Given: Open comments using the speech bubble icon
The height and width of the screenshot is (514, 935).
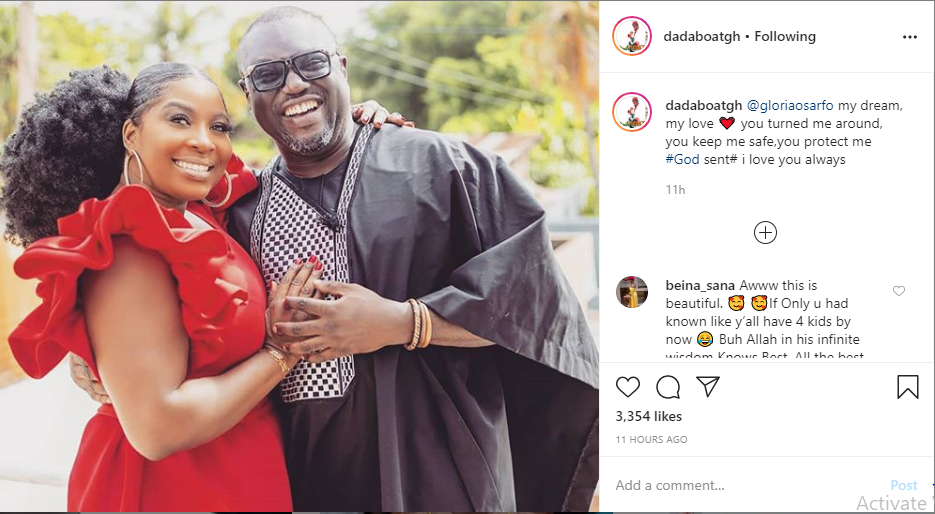Looking at the screenshot, I should (668, 387).
